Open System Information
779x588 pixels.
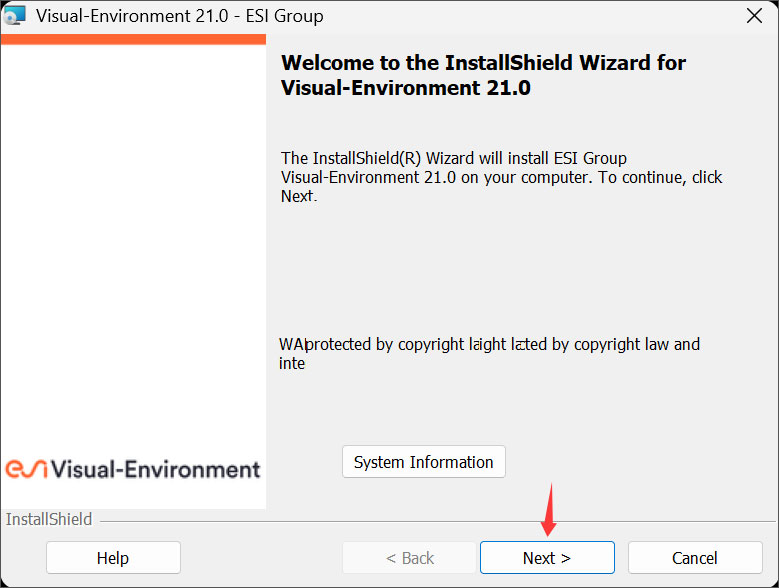[x=424, y=462]
